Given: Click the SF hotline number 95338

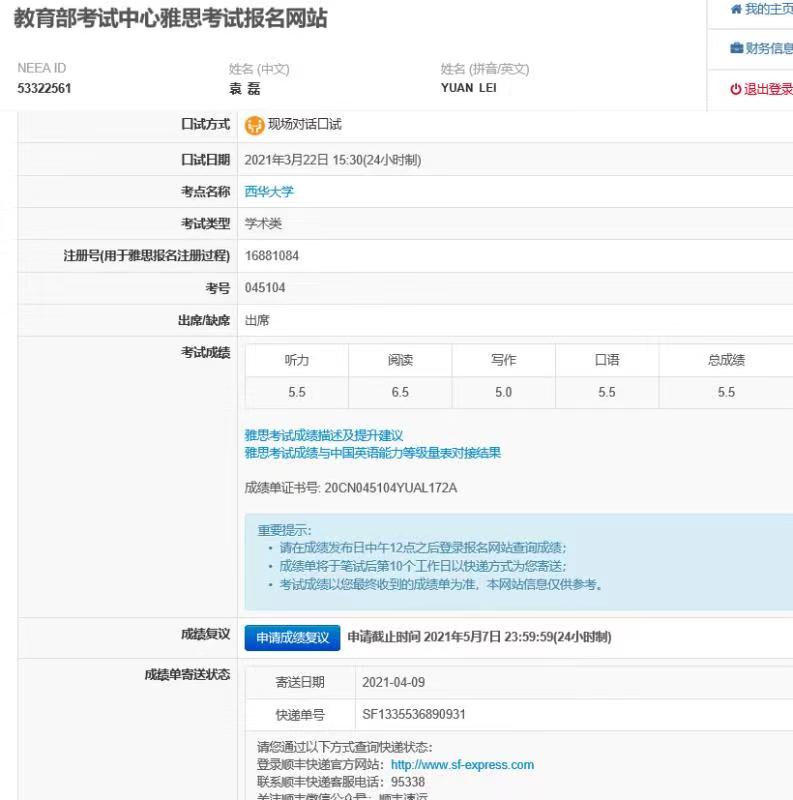Looking at the screenshot, I should point(408,782).
